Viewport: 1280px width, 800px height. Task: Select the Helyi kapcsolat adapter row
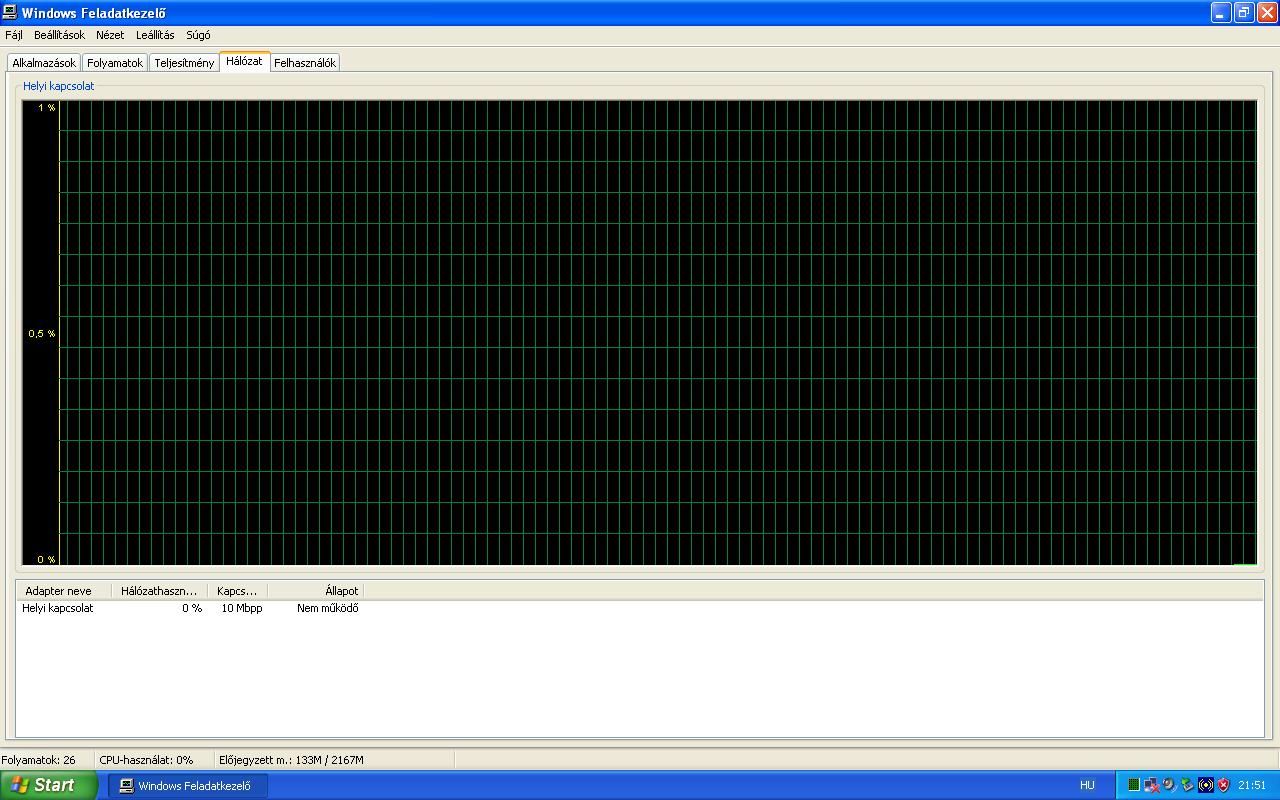190,608
